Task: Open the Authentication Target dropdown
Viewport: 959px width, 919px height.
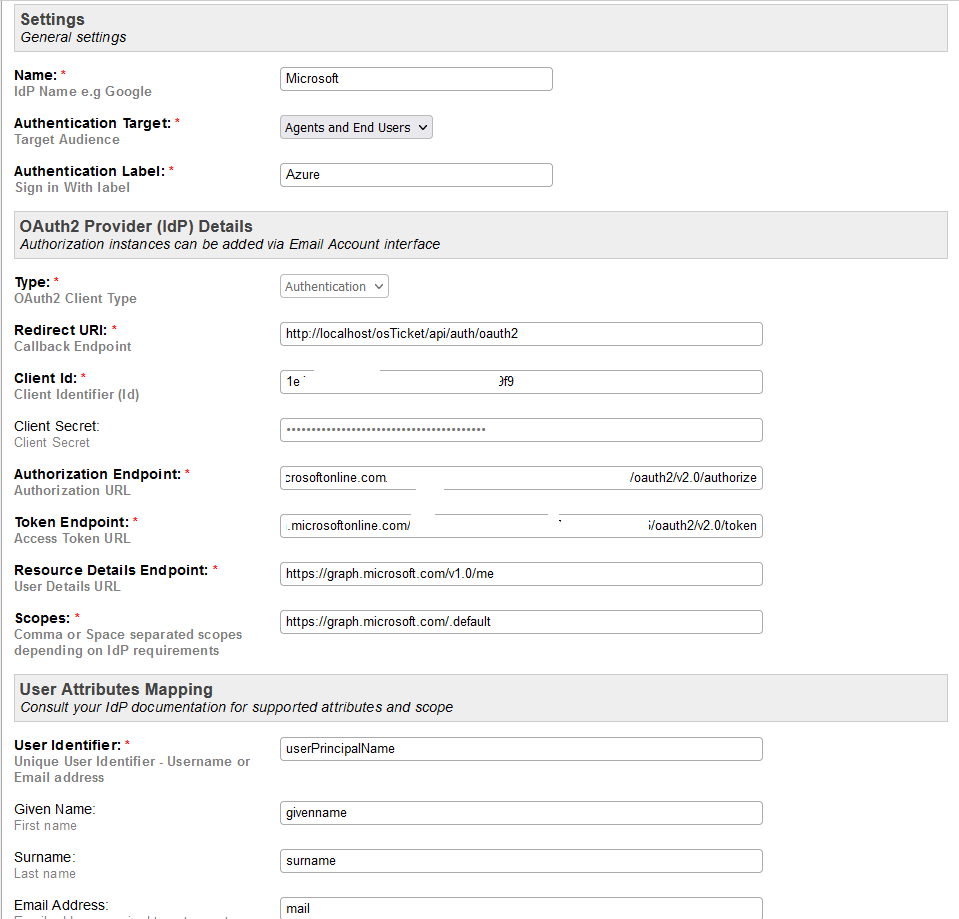Action: [356, 127]
